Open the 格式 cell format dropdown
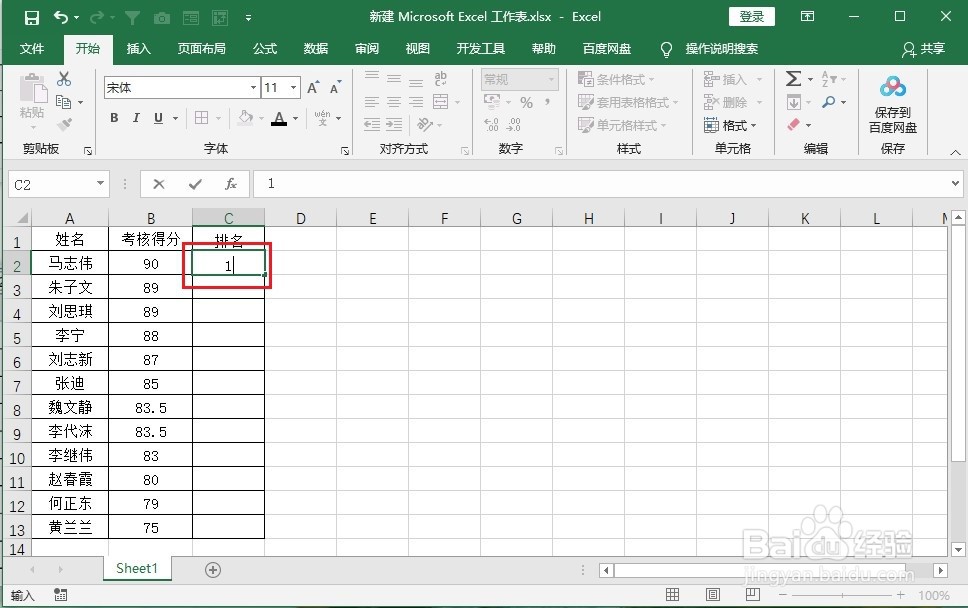Viewport: 968px width, 608px height. [x=730, y=125]
